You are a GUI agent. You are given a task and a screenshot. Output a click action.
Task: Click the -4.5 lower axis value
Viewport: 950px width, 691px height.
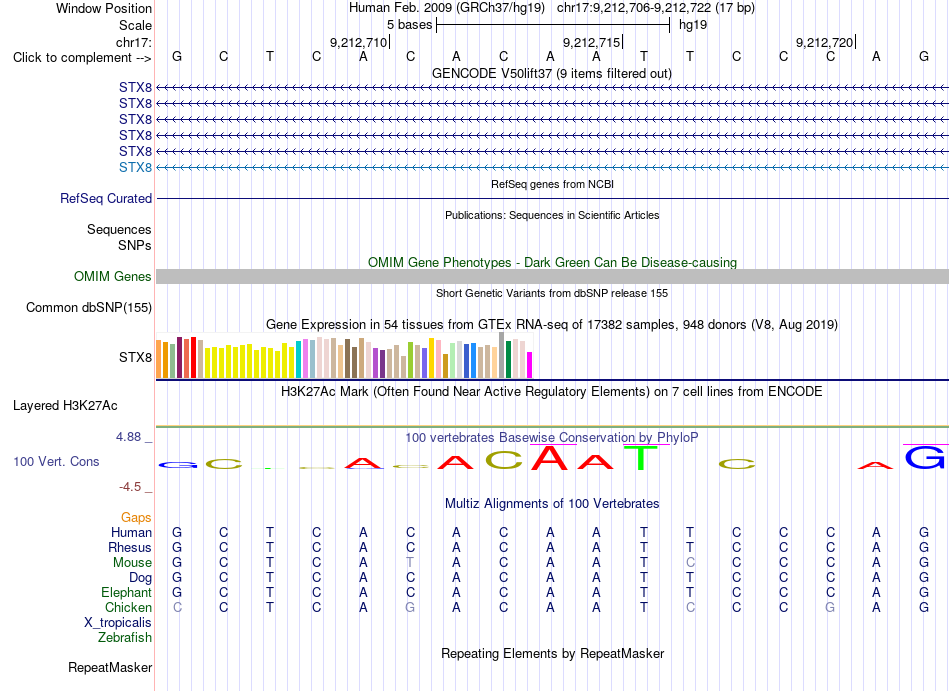point(130,487)
